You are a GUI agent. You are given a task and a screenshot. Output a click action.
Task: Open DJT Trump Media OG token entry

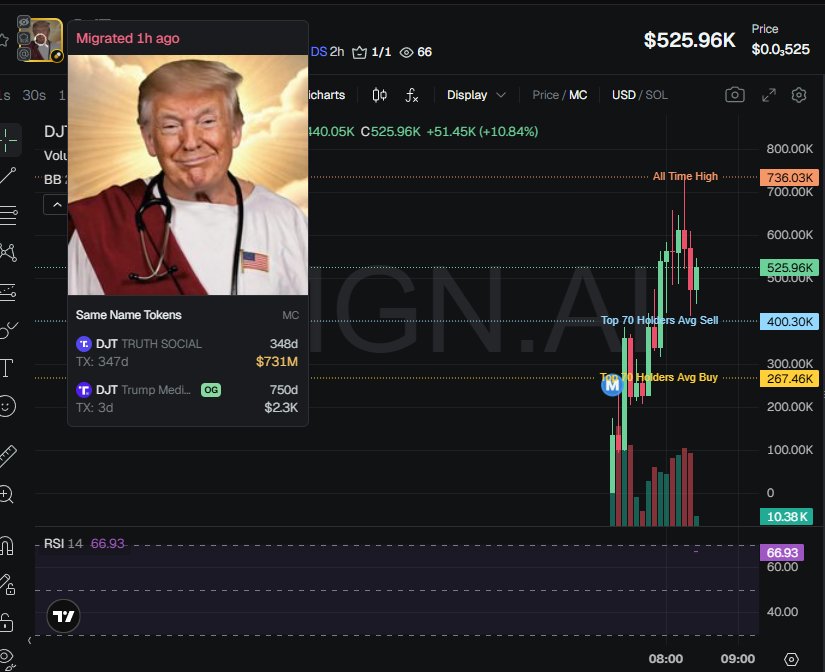pos(187,398)
